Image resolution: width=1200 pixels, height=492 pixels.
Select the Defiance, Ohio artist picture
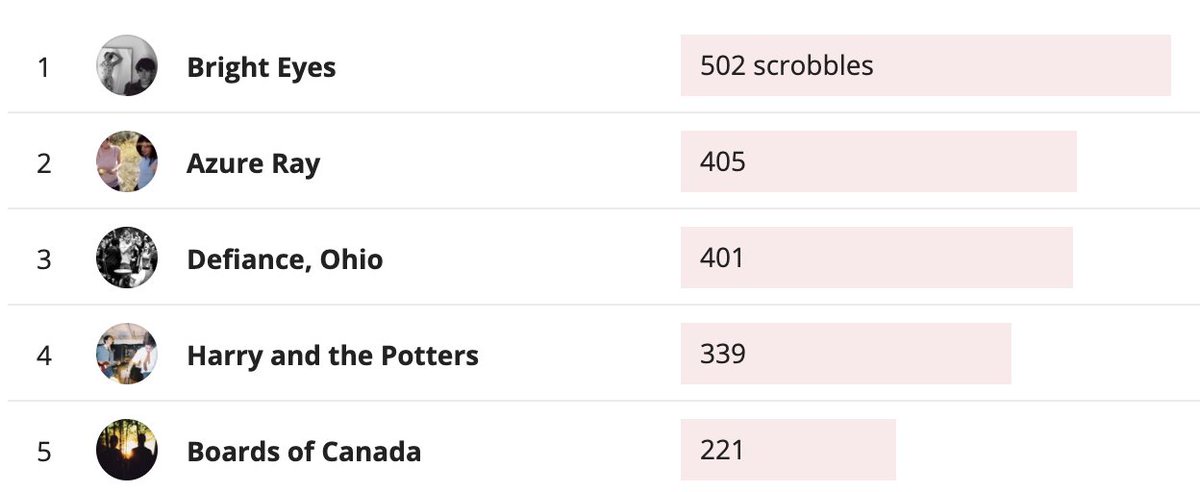click(x=127, y=258)
